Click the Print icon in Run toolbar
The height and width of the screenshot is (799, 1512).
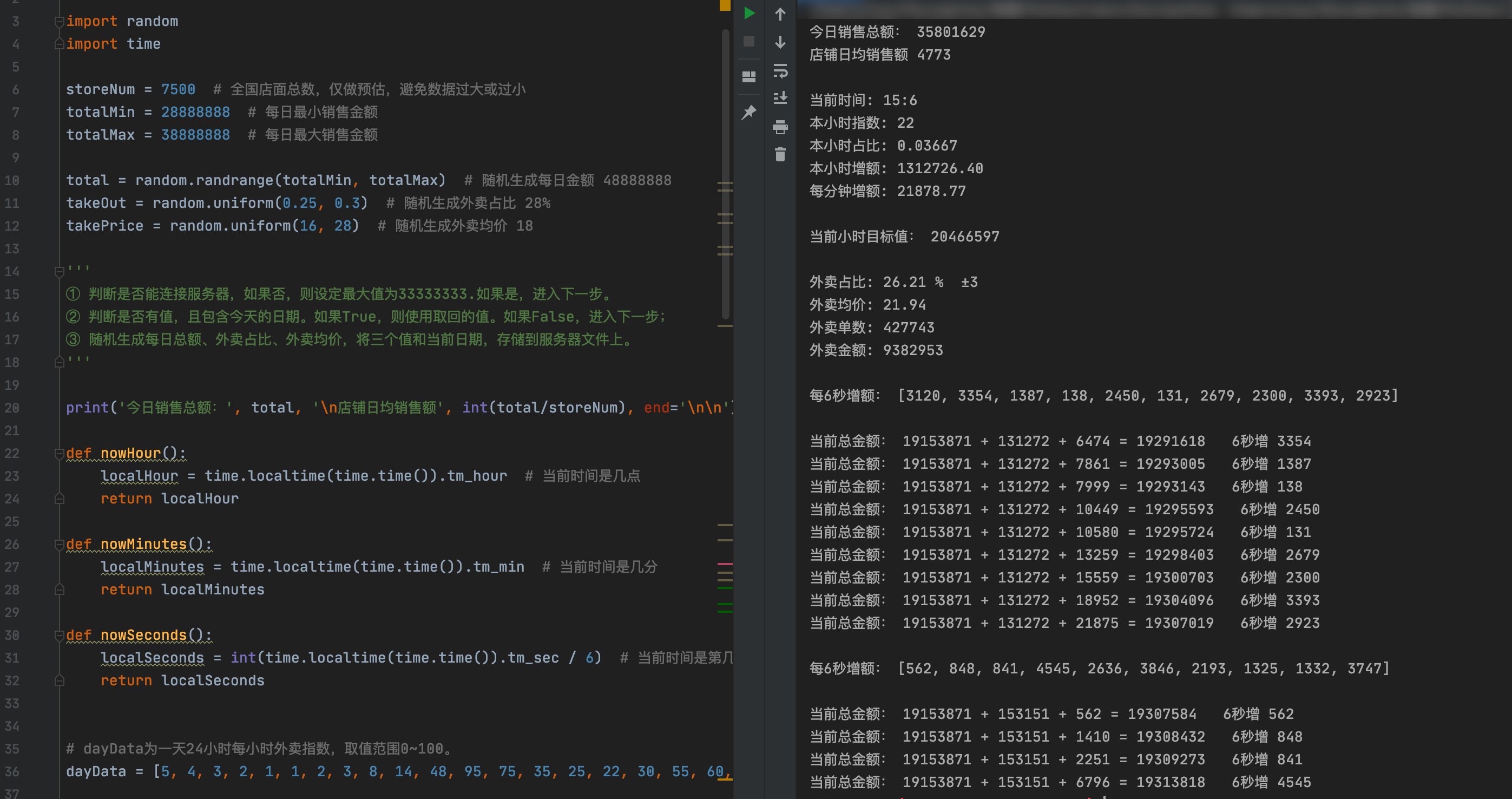[x=780, y=127]
